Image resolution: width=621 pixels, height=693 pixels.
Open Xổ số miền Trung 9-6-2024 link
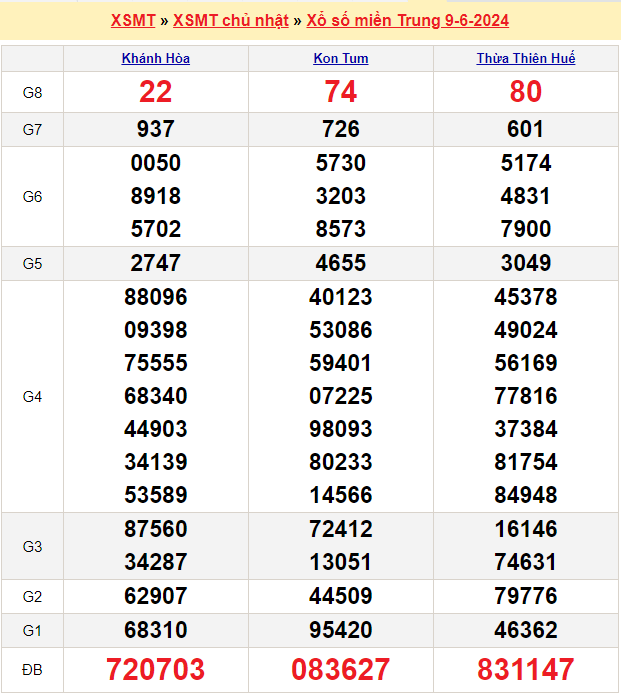click(408, 20)
